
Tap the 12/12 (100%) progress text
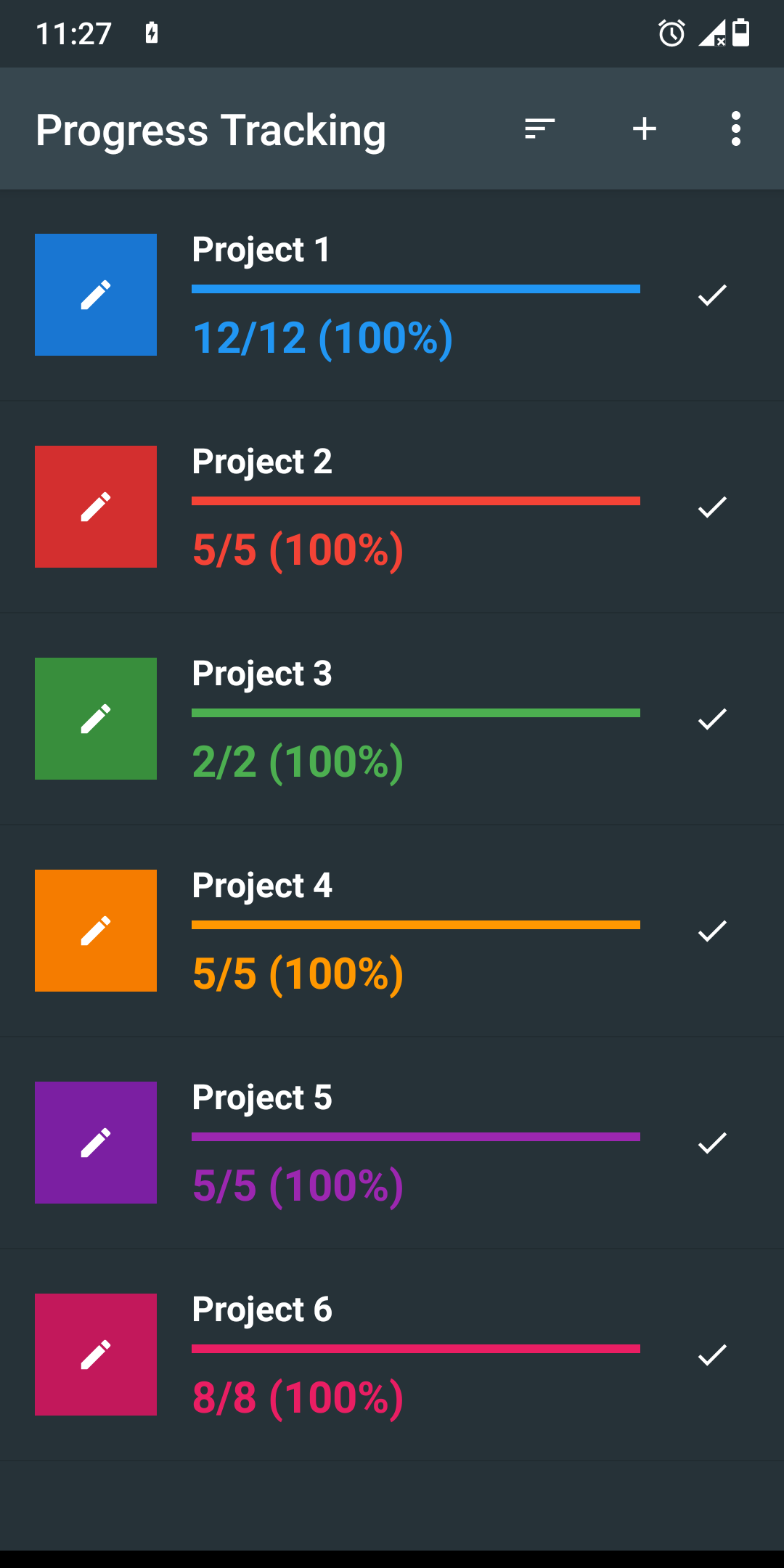pos(323,338)
